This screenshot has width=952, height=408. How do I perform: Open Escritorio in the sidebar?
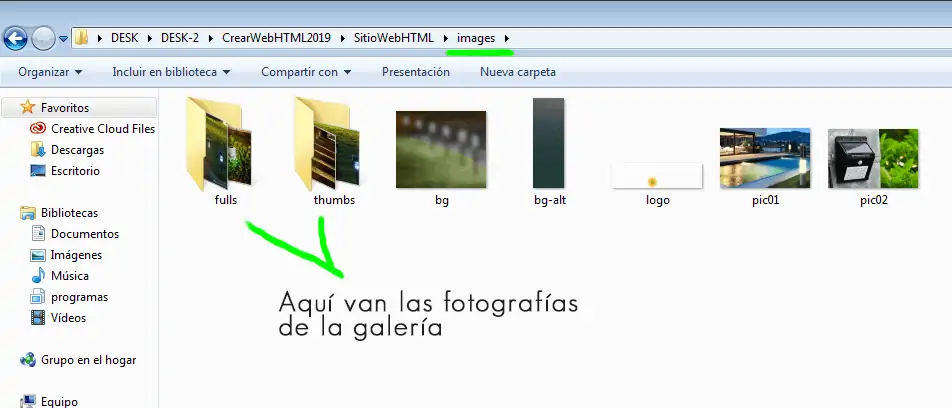[75, 171]
